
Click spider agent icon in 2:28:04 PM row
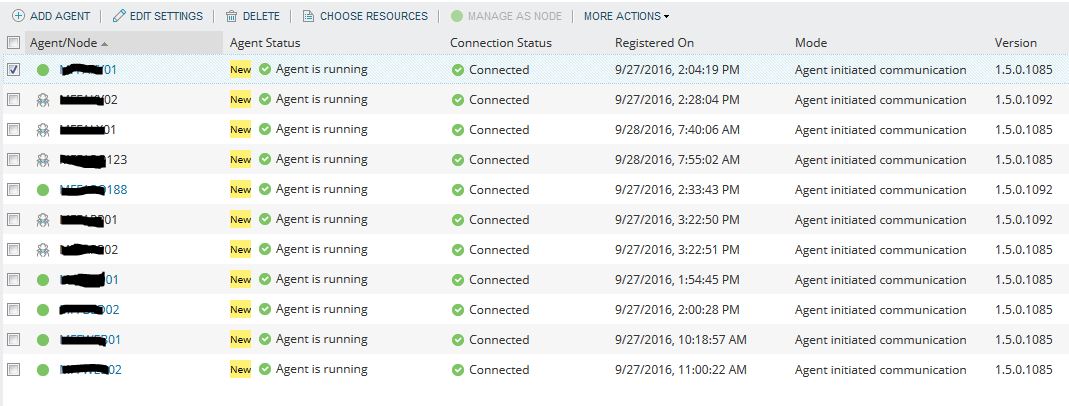pos(43,99)
